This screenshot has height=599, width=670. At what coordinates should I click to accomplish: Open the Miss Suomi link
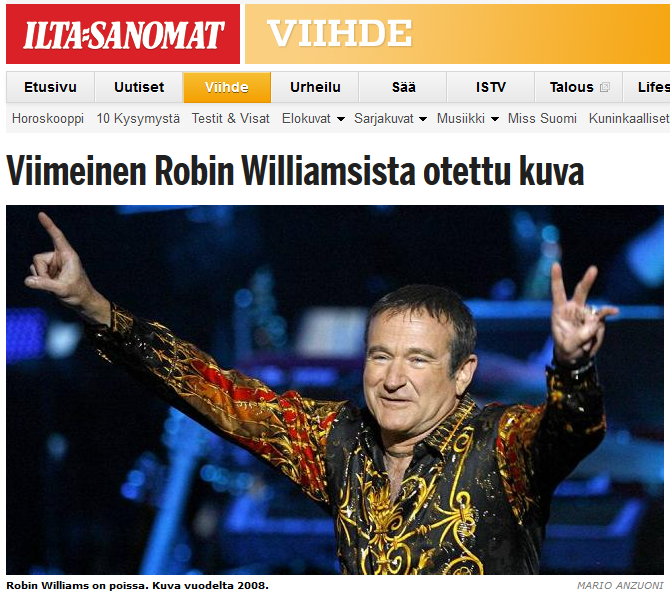(542, 118)
